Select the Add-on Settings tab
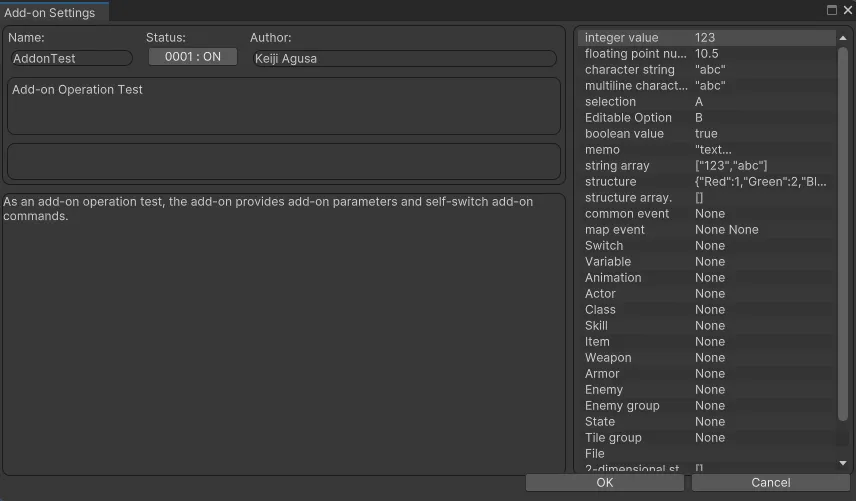856x501 pixels. pos(51,13)
